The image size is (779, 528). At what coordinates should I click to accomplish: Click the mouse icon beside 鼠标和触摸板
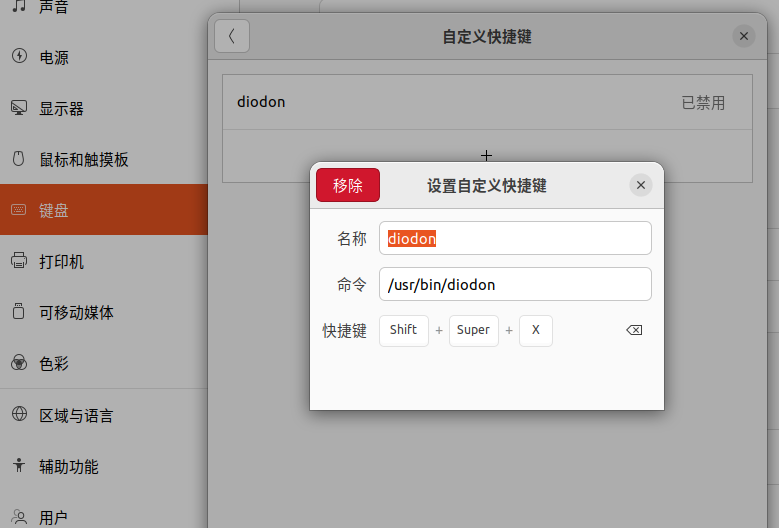coord(18,158)
